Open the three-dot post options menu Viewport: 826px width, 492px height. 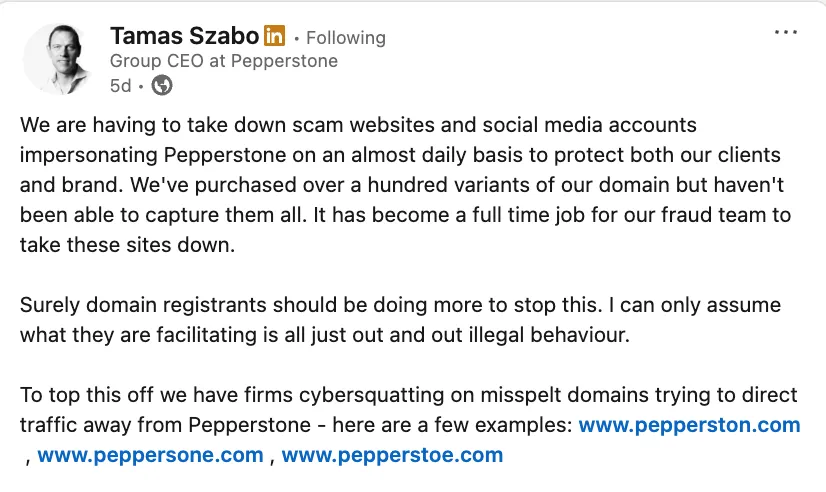tap(785, 32)
